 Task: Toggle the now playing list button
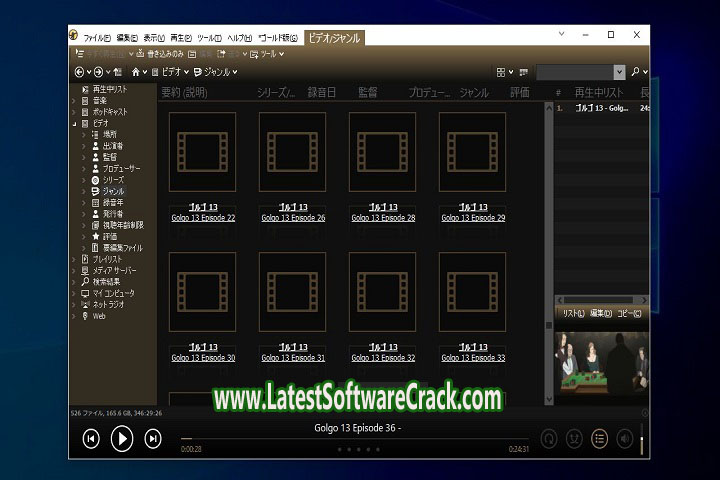click(x=599, y=439)
